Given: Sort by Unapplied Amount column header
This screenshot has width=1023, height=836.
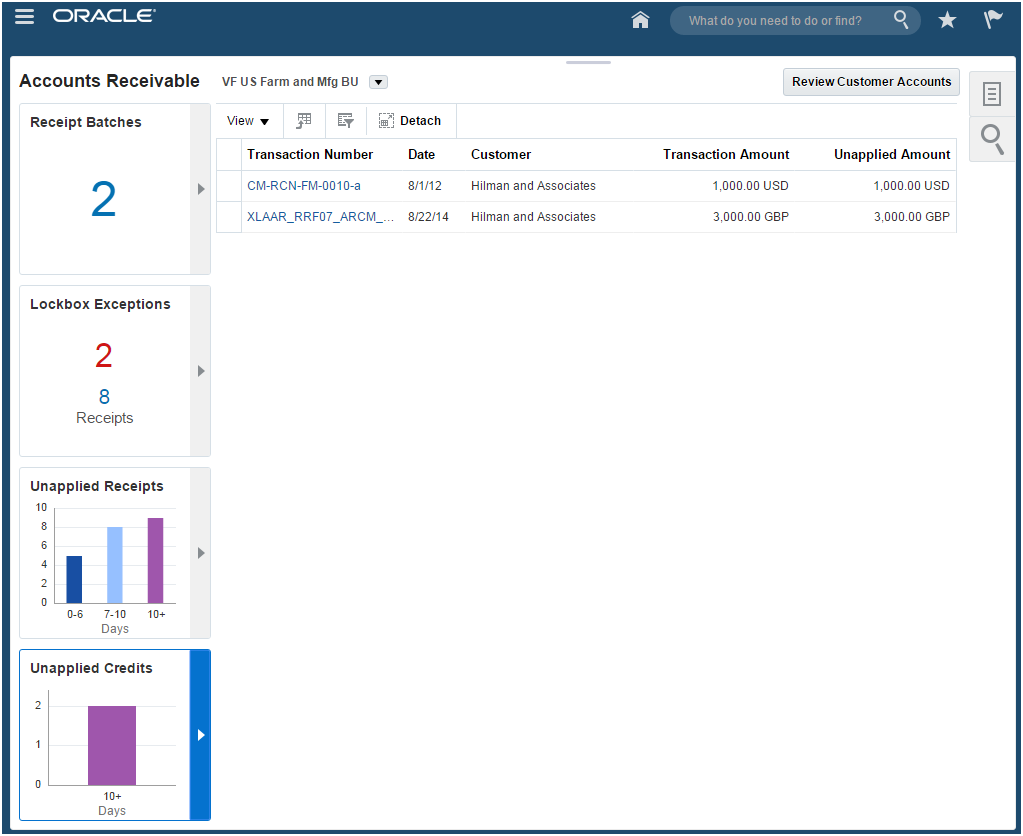Looking at the screenshot, I should click(892, 155).
